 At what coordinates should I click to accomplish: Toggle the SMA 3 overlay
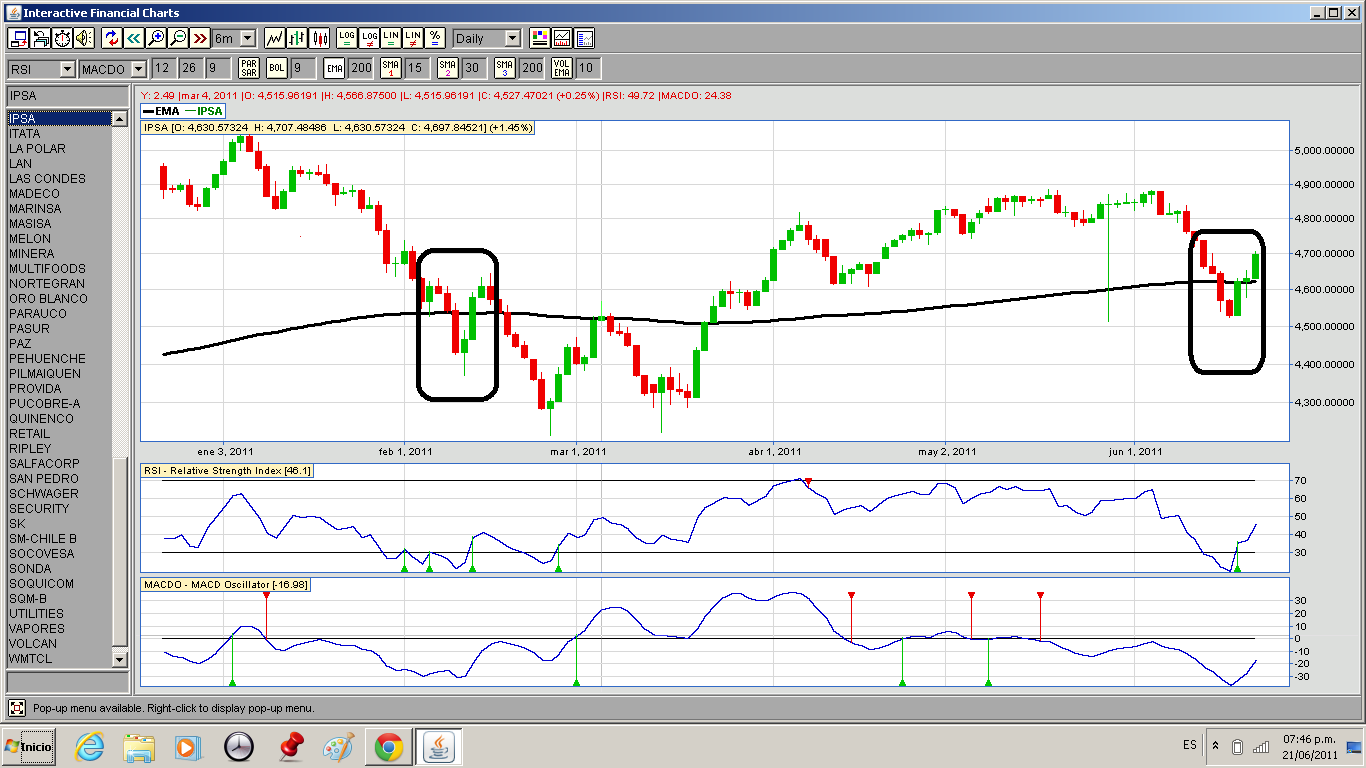(505, 68)
